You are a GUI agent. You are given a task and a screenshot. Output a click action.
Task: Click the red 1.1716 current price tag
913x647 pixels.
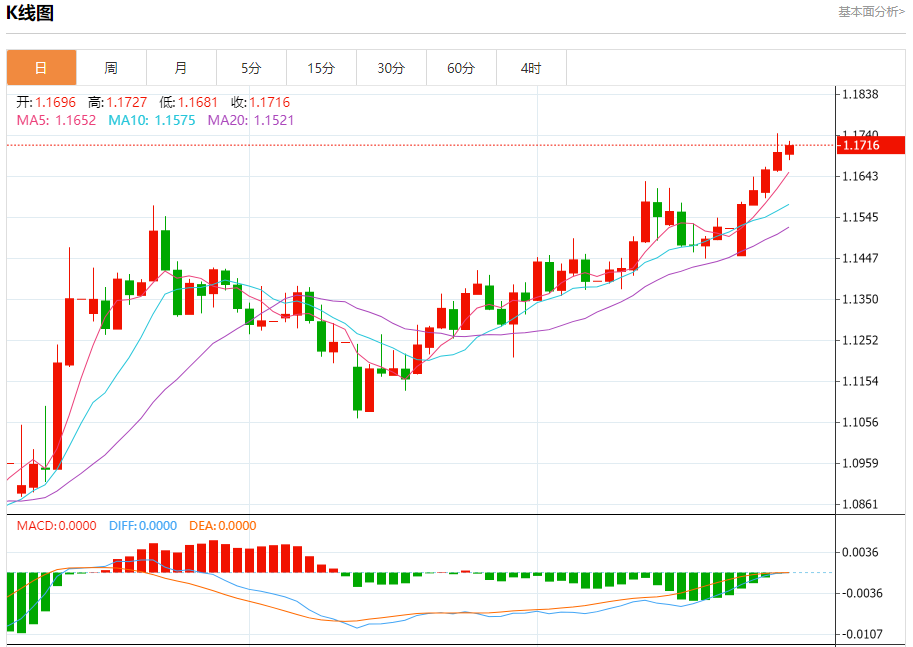[870, 145]
